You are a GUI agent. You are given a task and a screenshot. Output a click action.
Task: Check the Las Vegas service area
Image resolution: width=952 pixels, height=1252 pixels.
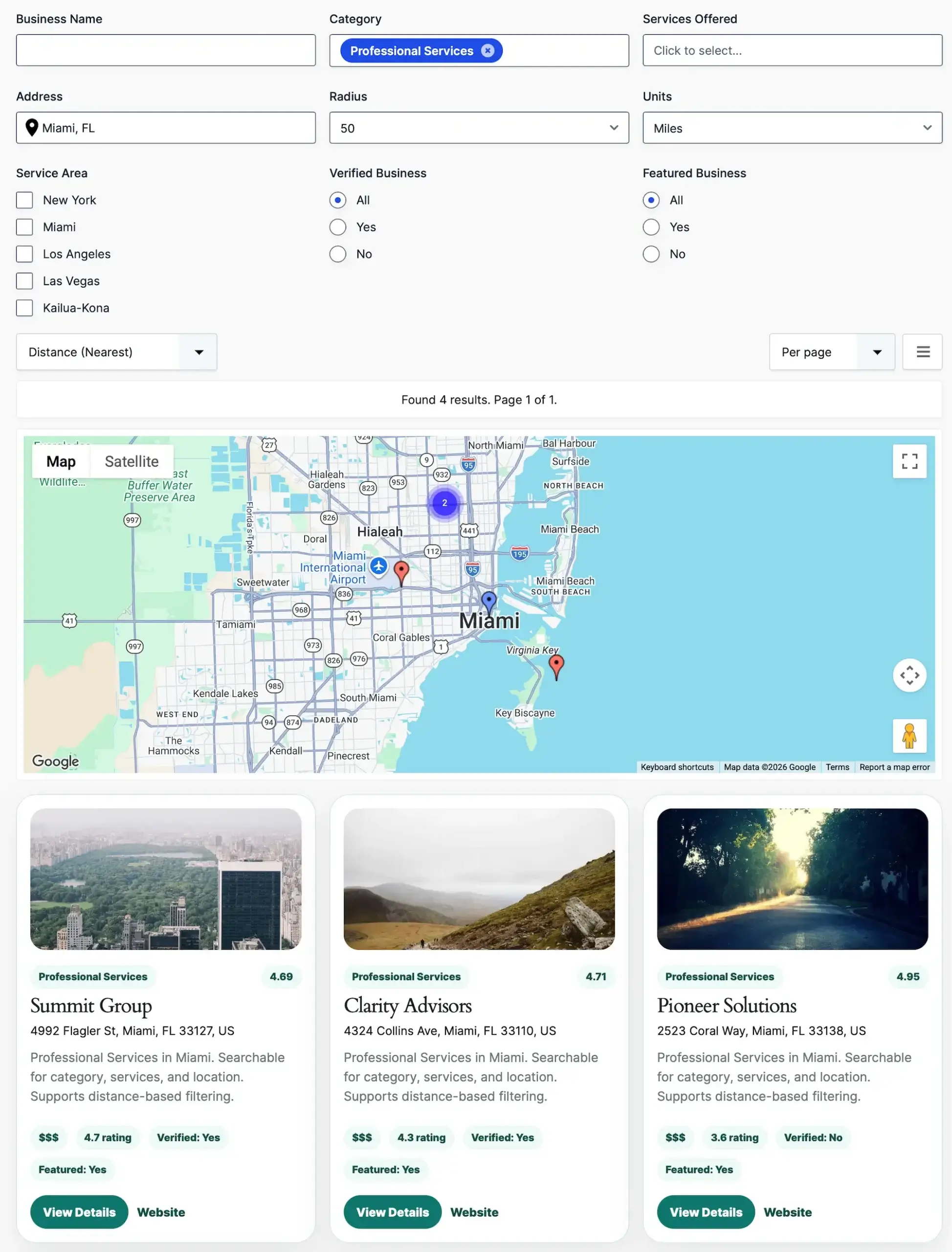pos(24,281)
